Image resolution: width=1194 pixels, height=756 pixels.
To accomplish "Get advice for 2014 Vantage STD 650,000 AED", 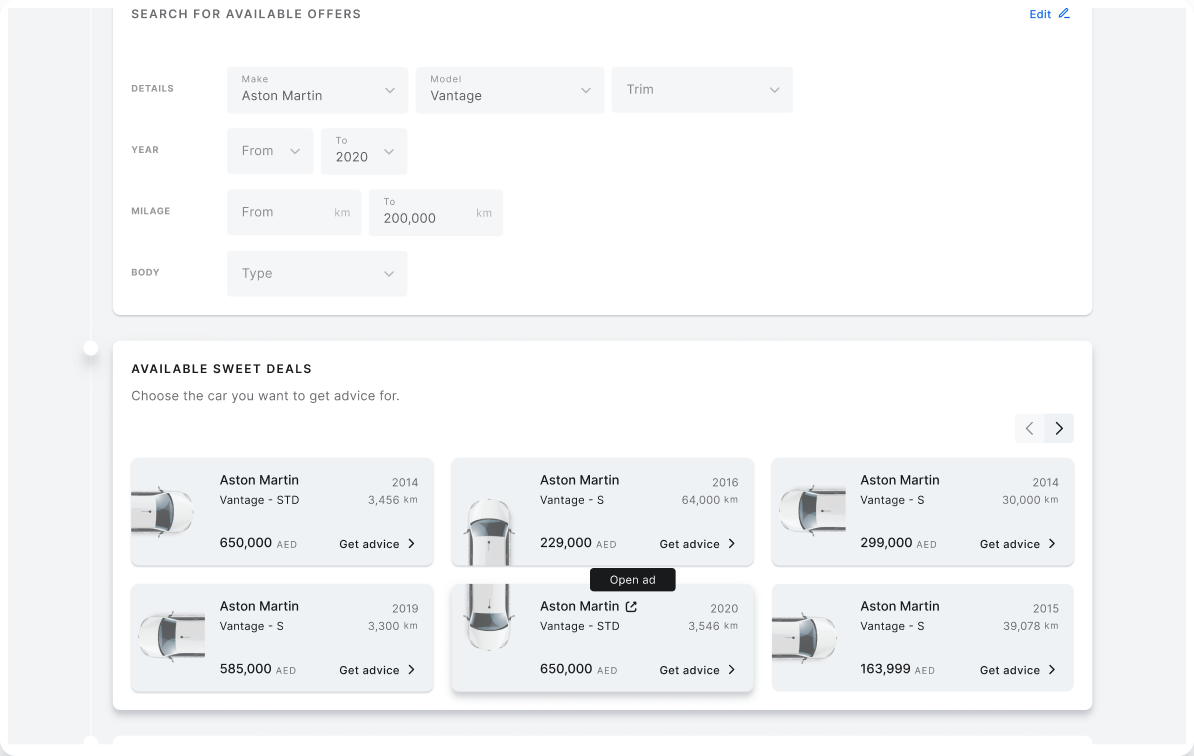I will pyautogui.click(x=376, y=544).
